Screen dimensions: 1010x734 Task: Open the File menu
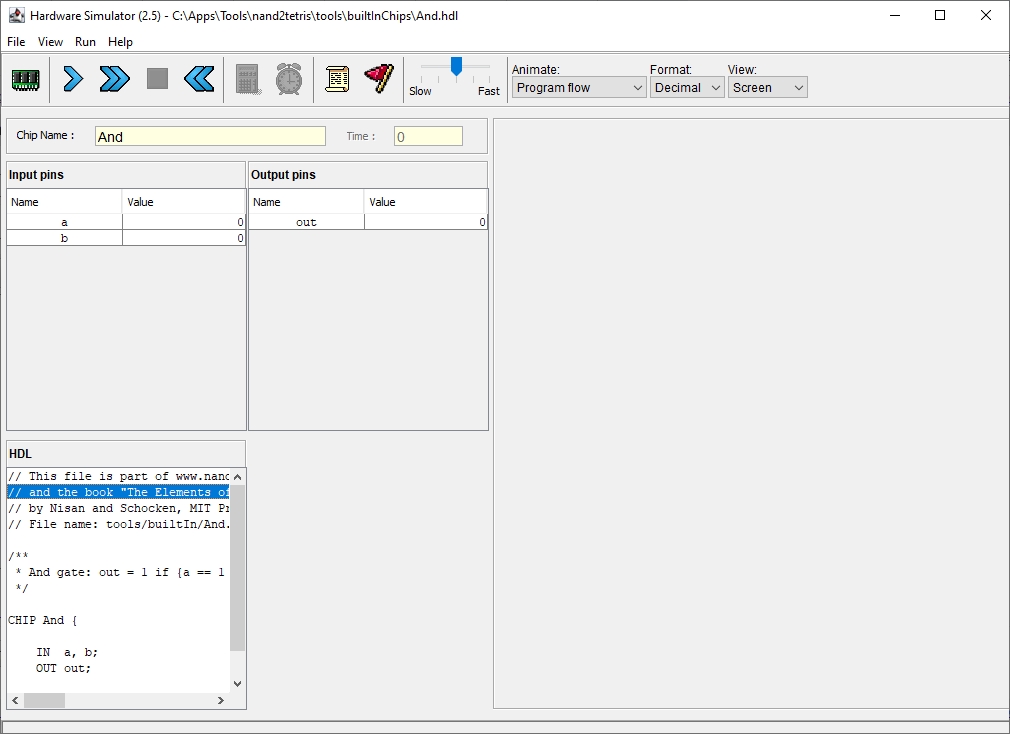pos(16,42)
